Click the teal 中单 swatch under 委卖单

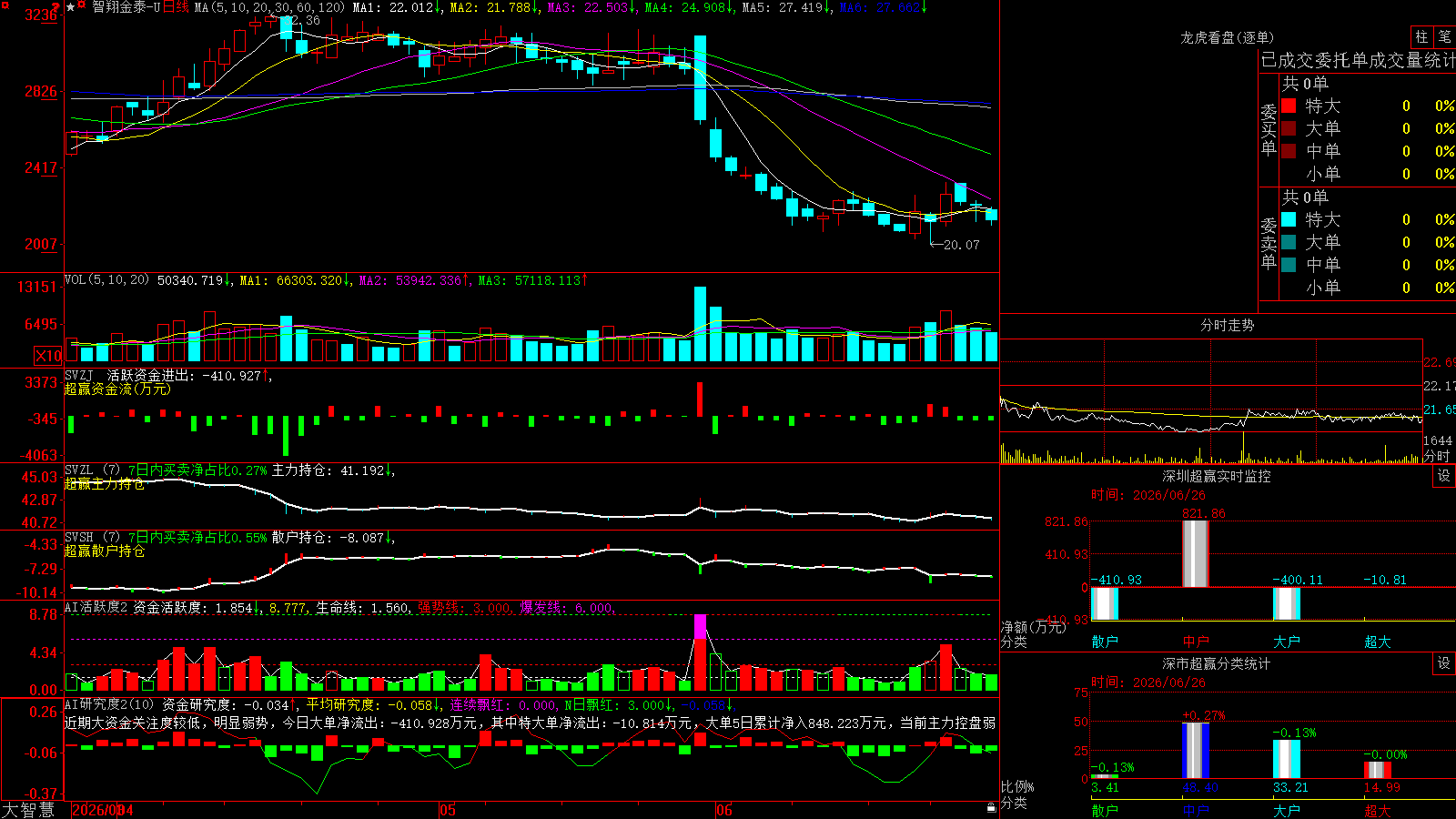point(1289,265)
